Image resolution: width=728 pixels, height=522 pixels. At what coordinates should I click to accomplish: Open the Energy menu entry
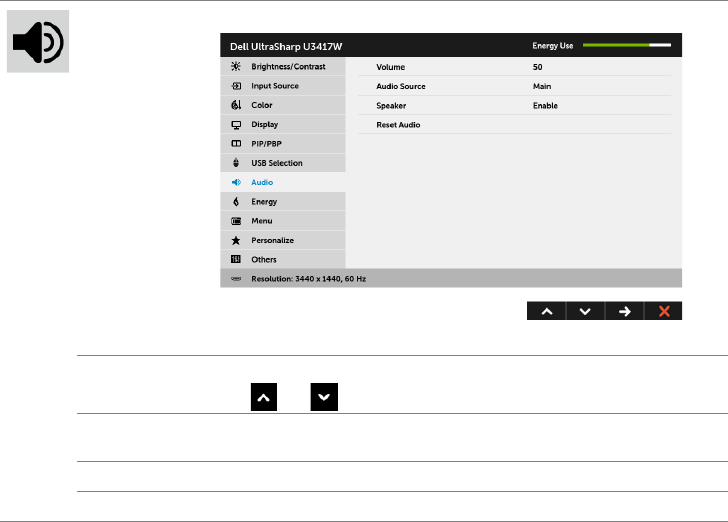tap(283, 202)
